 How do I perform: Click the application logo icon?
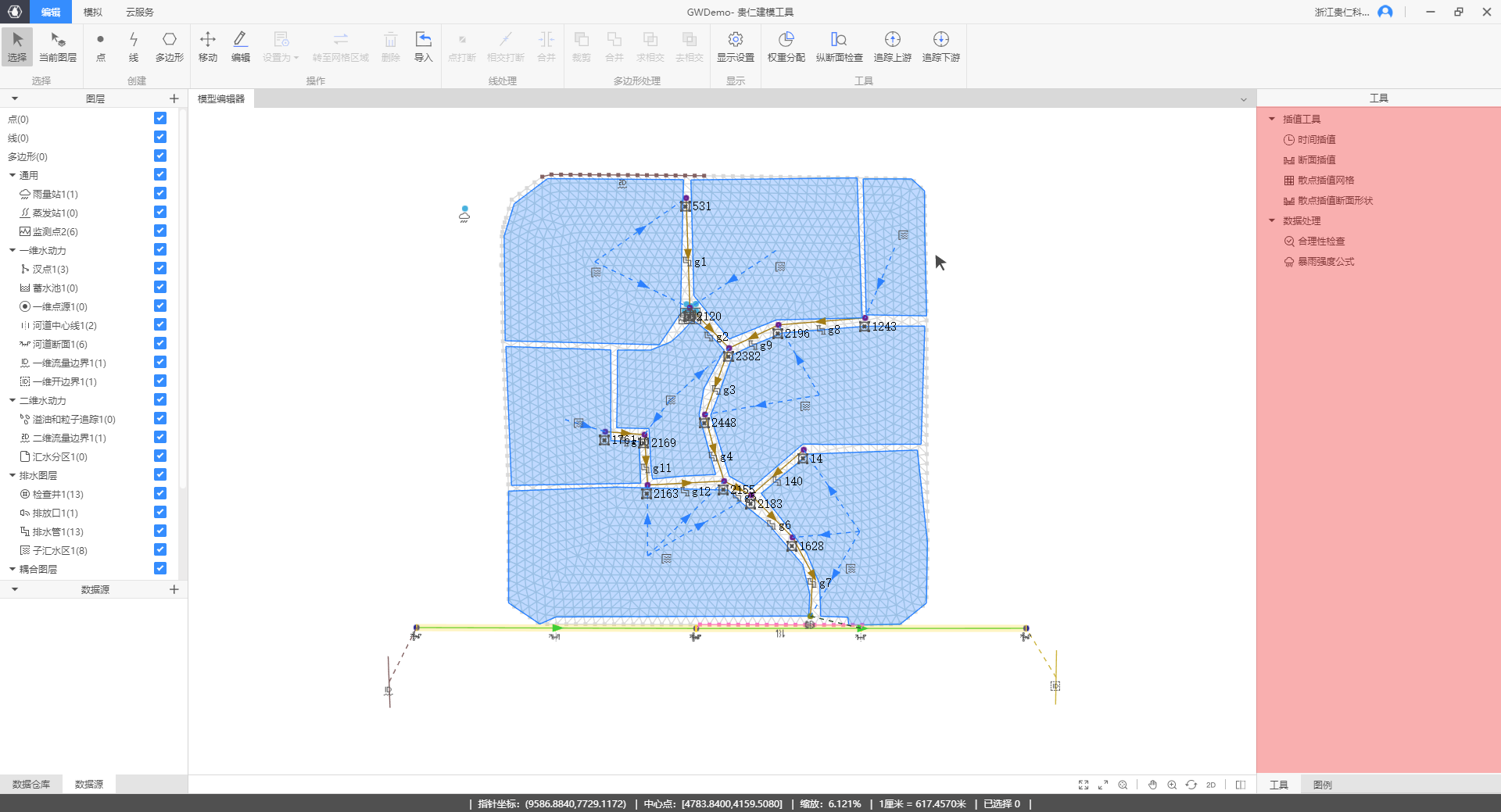(15, 12)
